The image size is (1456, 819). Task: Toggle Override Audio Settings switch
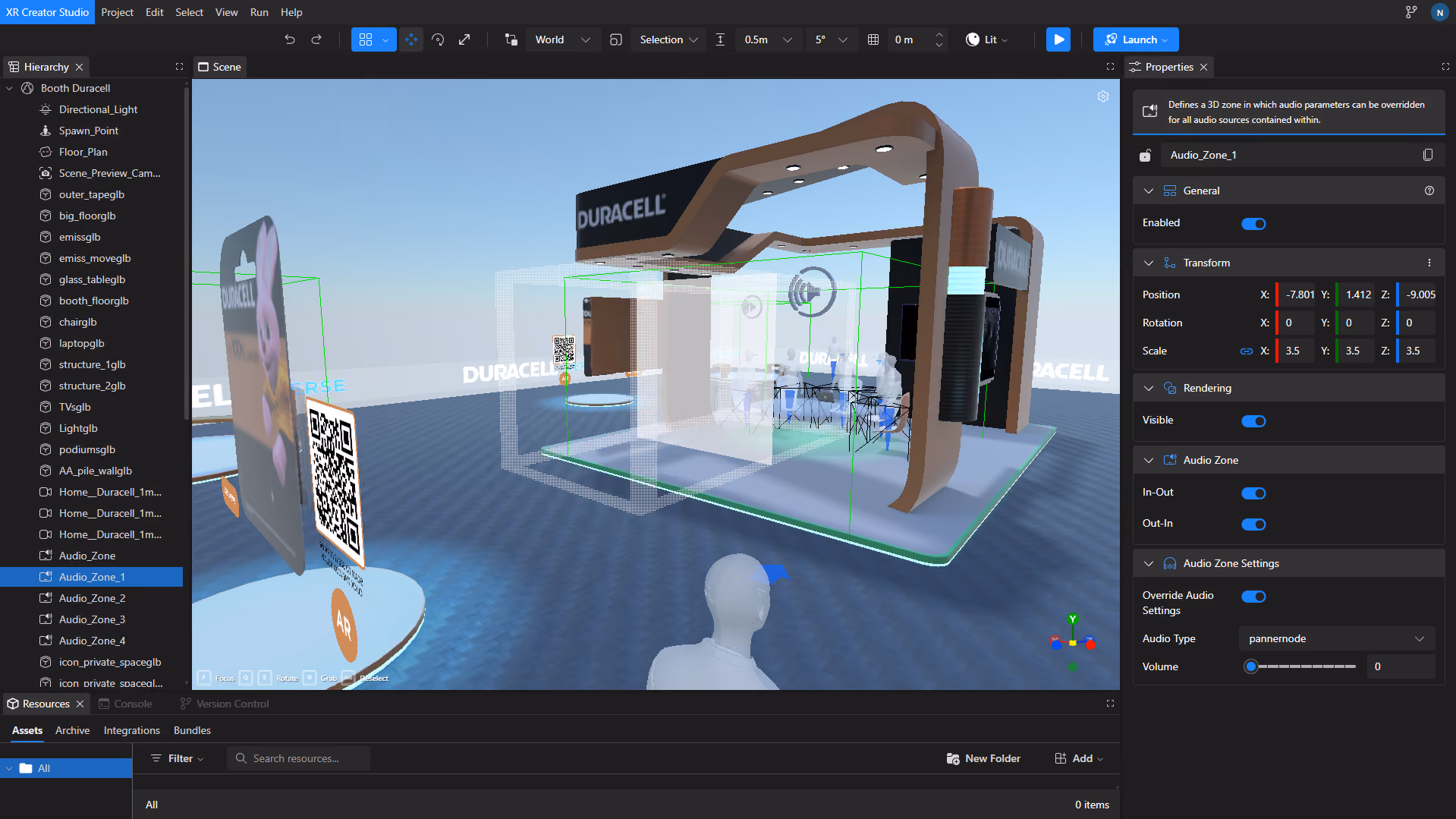click(x=1253, y=596)
